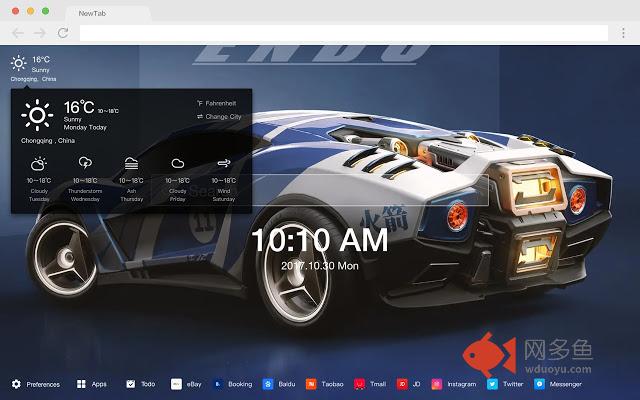
Task: Collapse the weather widget via top-left sun icon
Action: tap(18, 63)
